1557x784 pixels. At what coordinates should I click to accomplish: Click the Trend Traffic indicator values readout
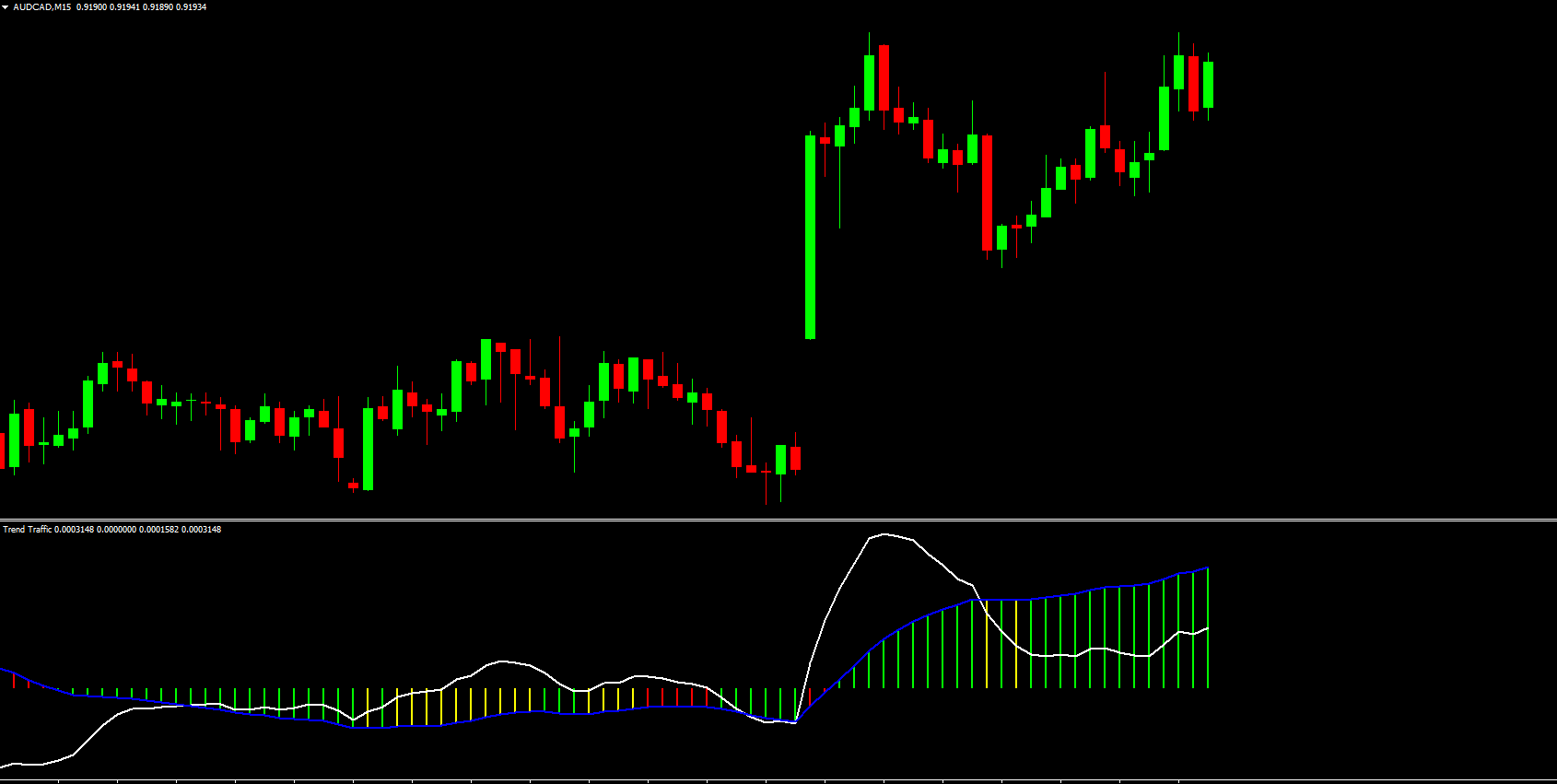(138, 530)
